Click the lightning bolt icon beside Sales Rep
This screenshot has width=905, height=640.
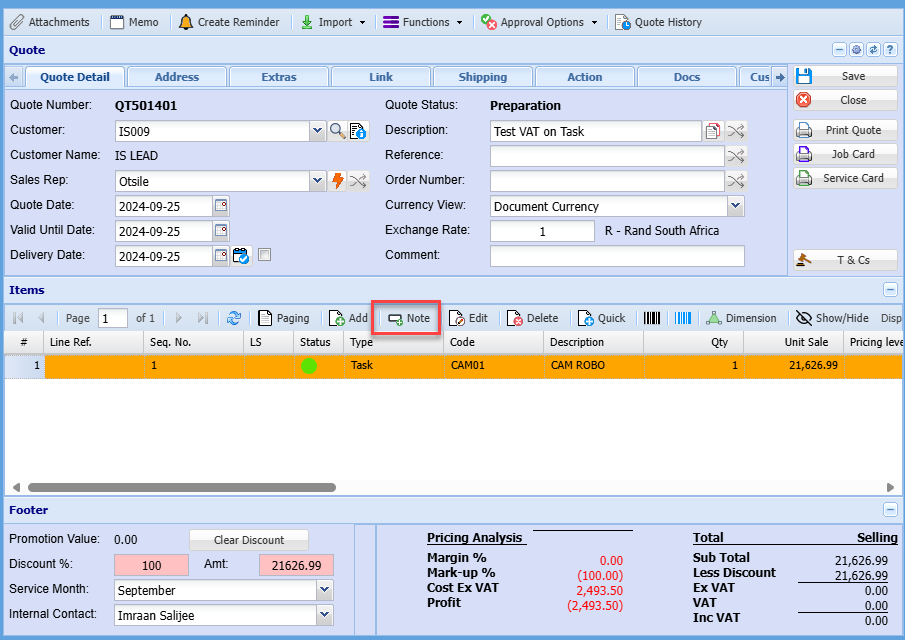[x=338, y=181]
